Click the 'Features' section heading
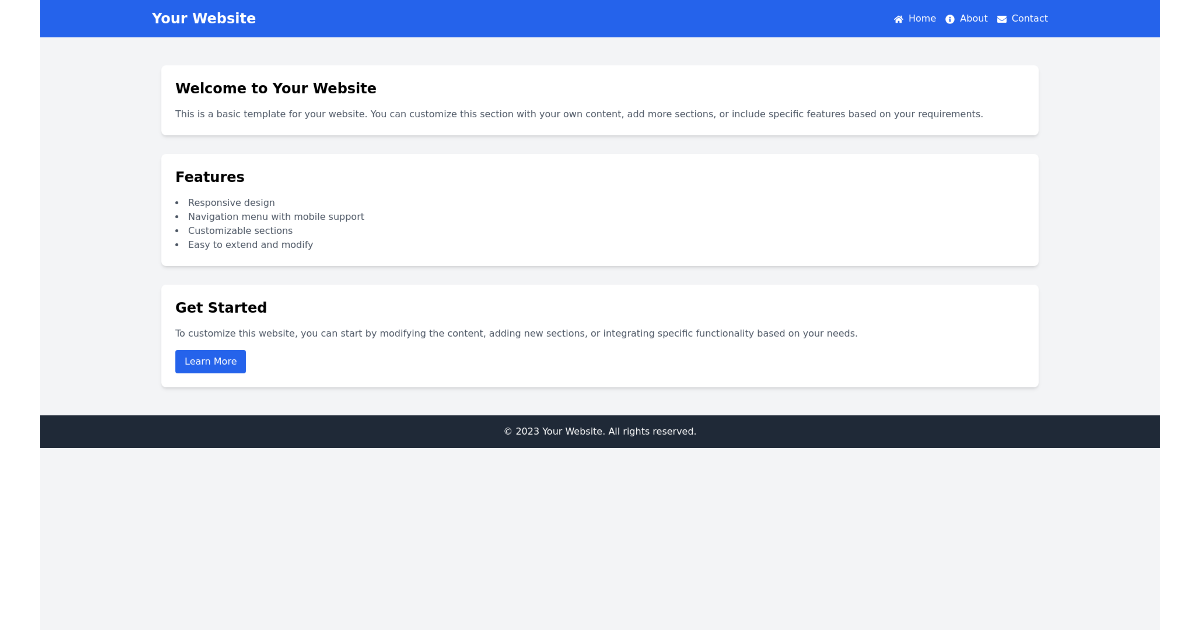The width and height of the screenshot is (1200, 630). (210, 177)
